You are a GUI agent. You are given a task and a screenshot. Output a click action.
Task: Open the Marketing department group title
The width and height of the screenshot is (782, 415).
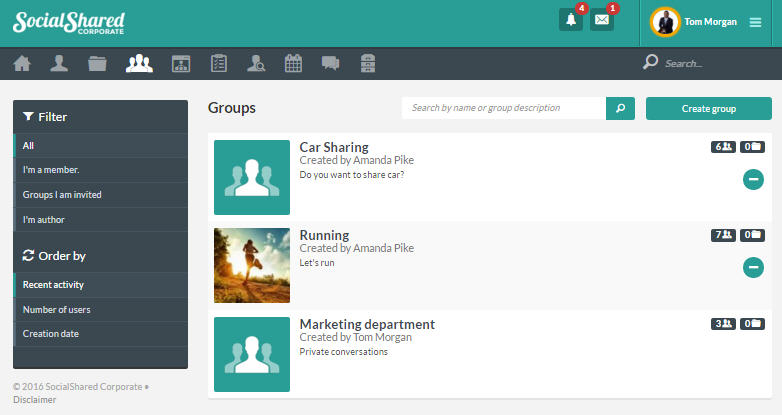click(367, 324)
